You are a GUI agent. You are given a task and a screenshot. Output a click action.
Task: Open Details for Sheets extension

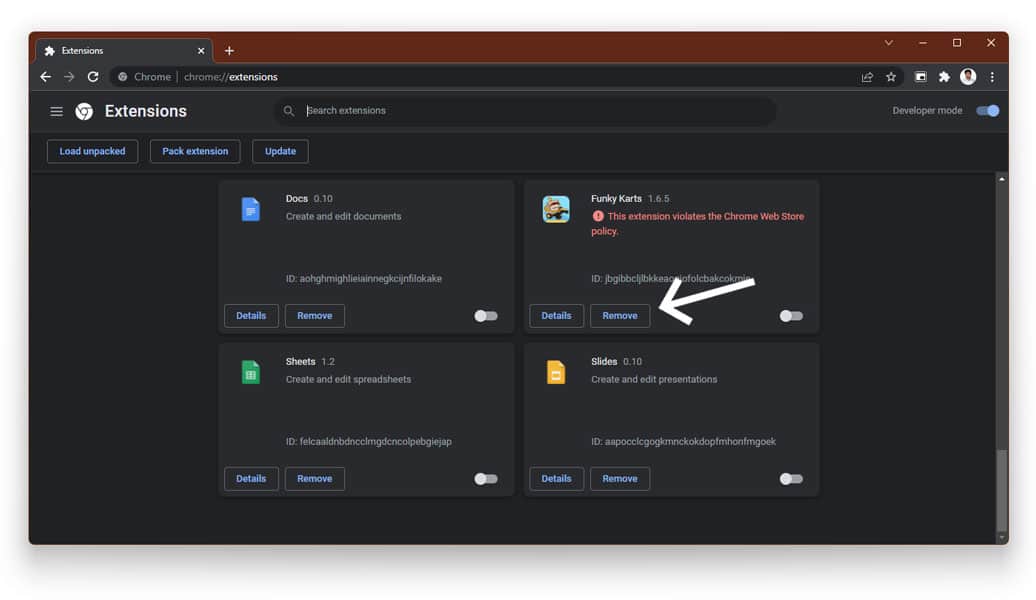click(x=251, y=479)
